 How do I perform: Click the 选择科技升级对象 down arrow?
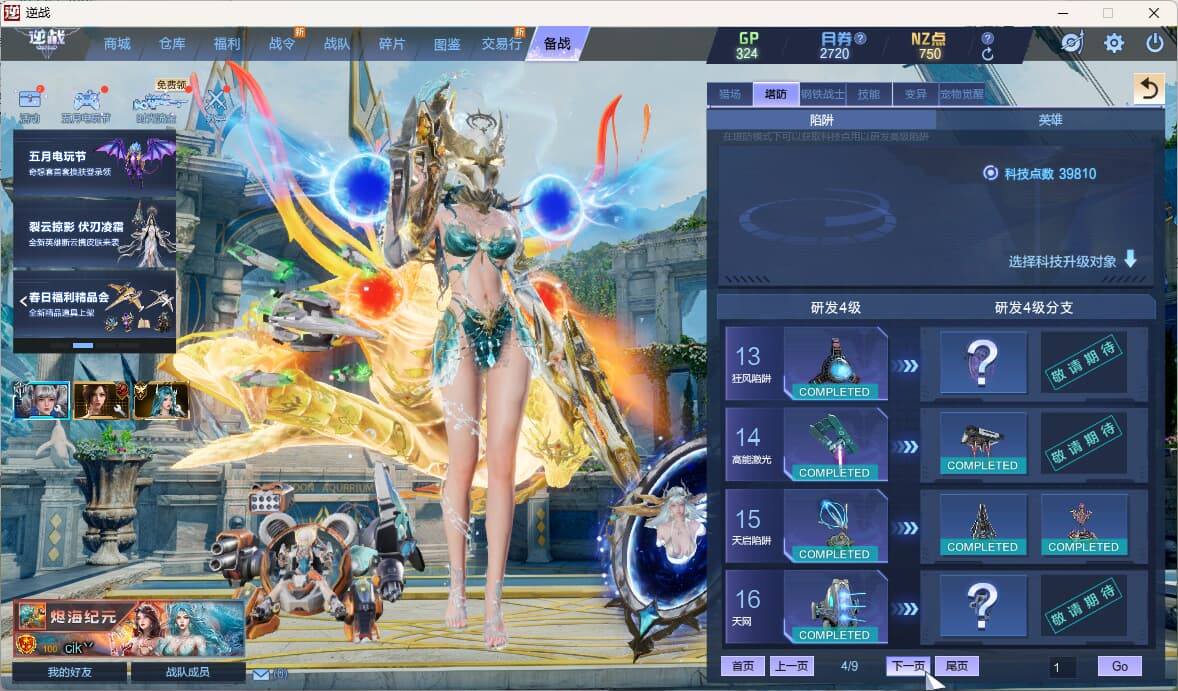1130,259
